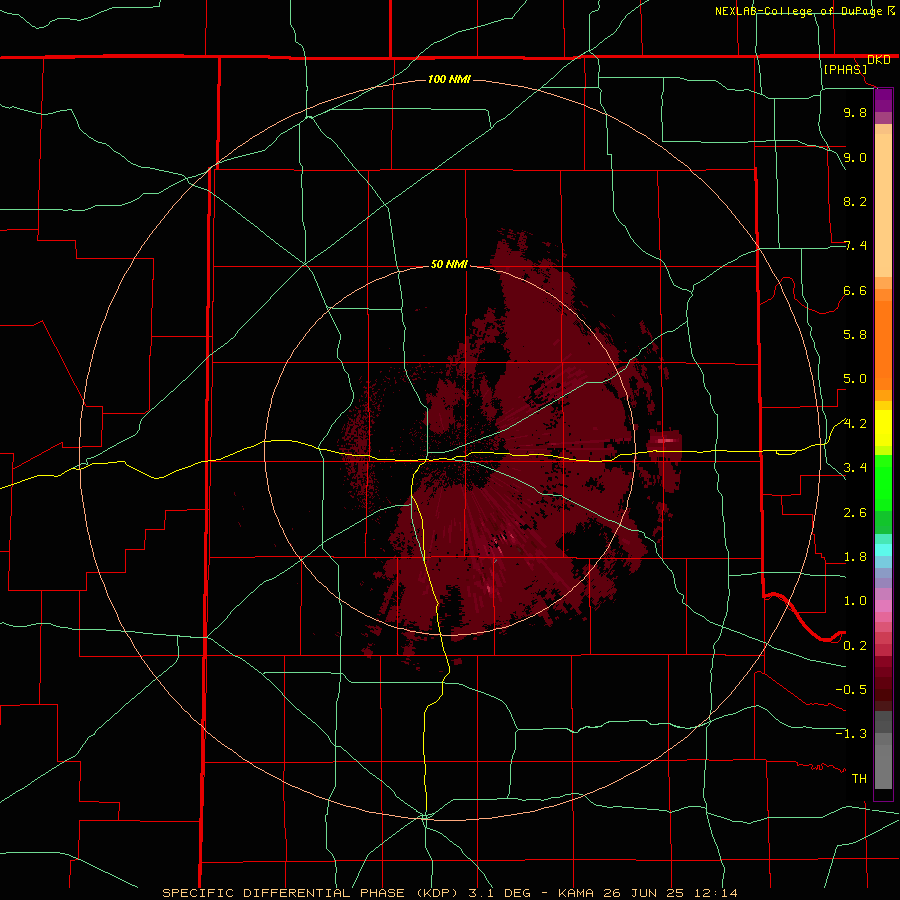Click the DKD product code label
The height and width of the screenshot is (900, 900).
click(879, 60)
